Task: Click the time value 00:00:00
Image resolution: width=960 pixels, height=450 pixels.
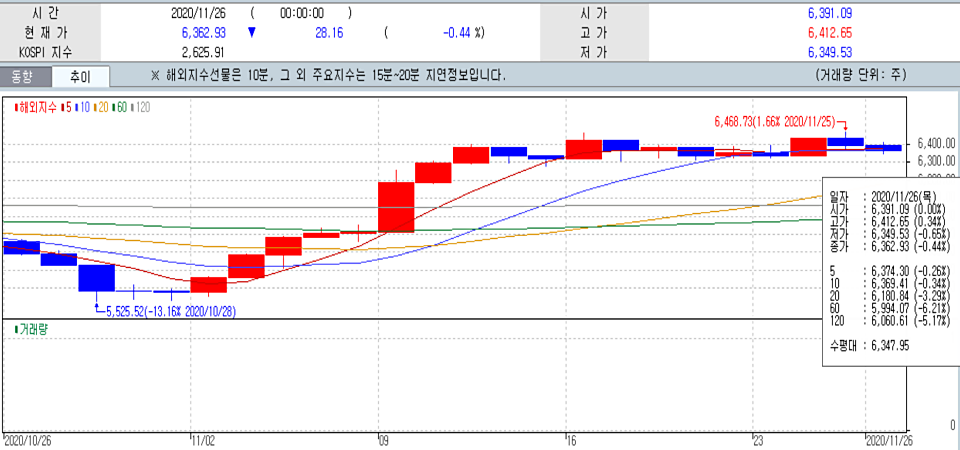Action: [x=302, y=13]
